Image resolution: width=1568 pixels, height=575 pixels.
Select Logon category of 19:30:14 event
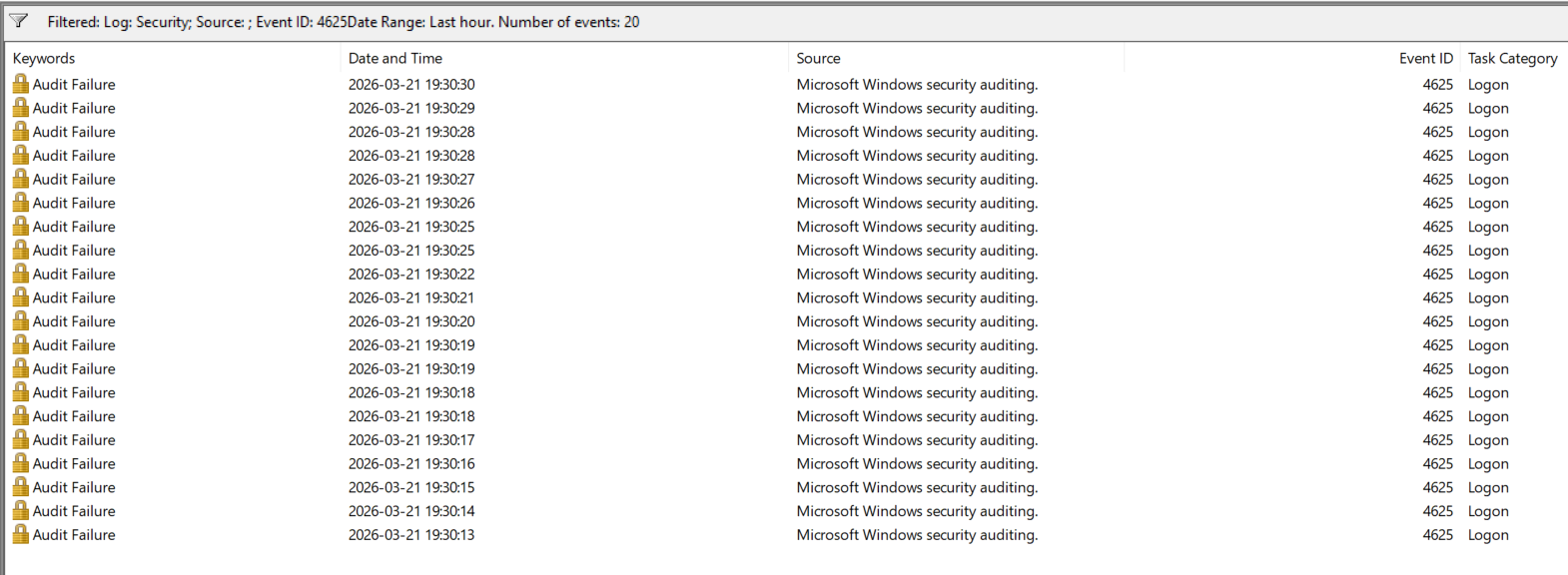pos(1488,511)
